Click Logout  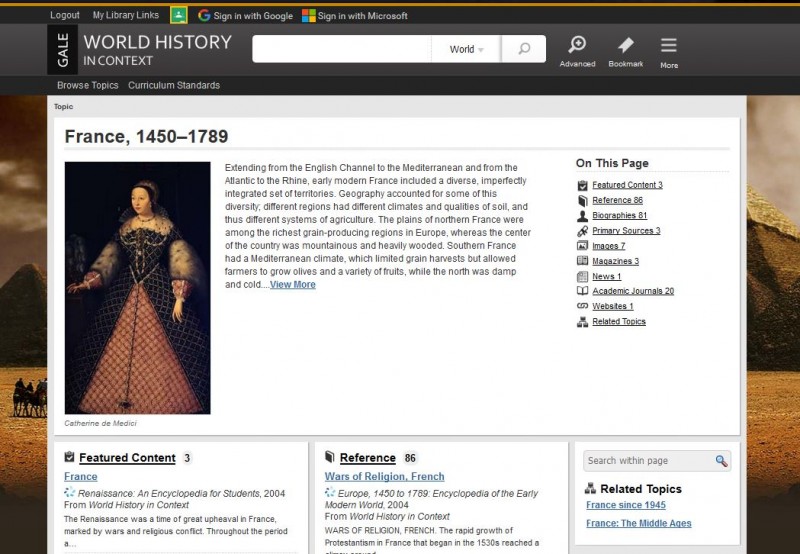coord(65,15)
